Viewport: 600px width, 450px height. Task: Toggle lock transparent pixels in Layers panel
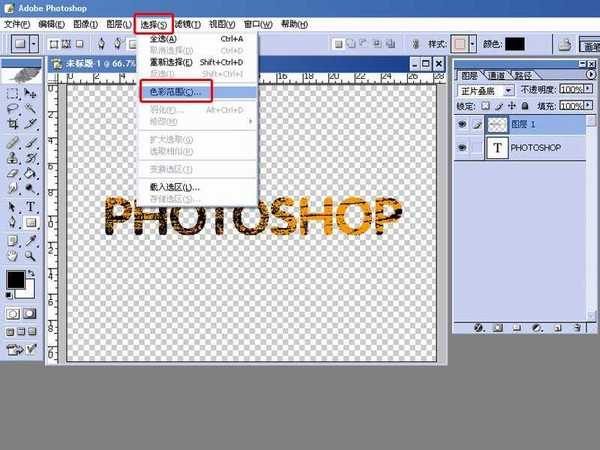coord(485,106)
